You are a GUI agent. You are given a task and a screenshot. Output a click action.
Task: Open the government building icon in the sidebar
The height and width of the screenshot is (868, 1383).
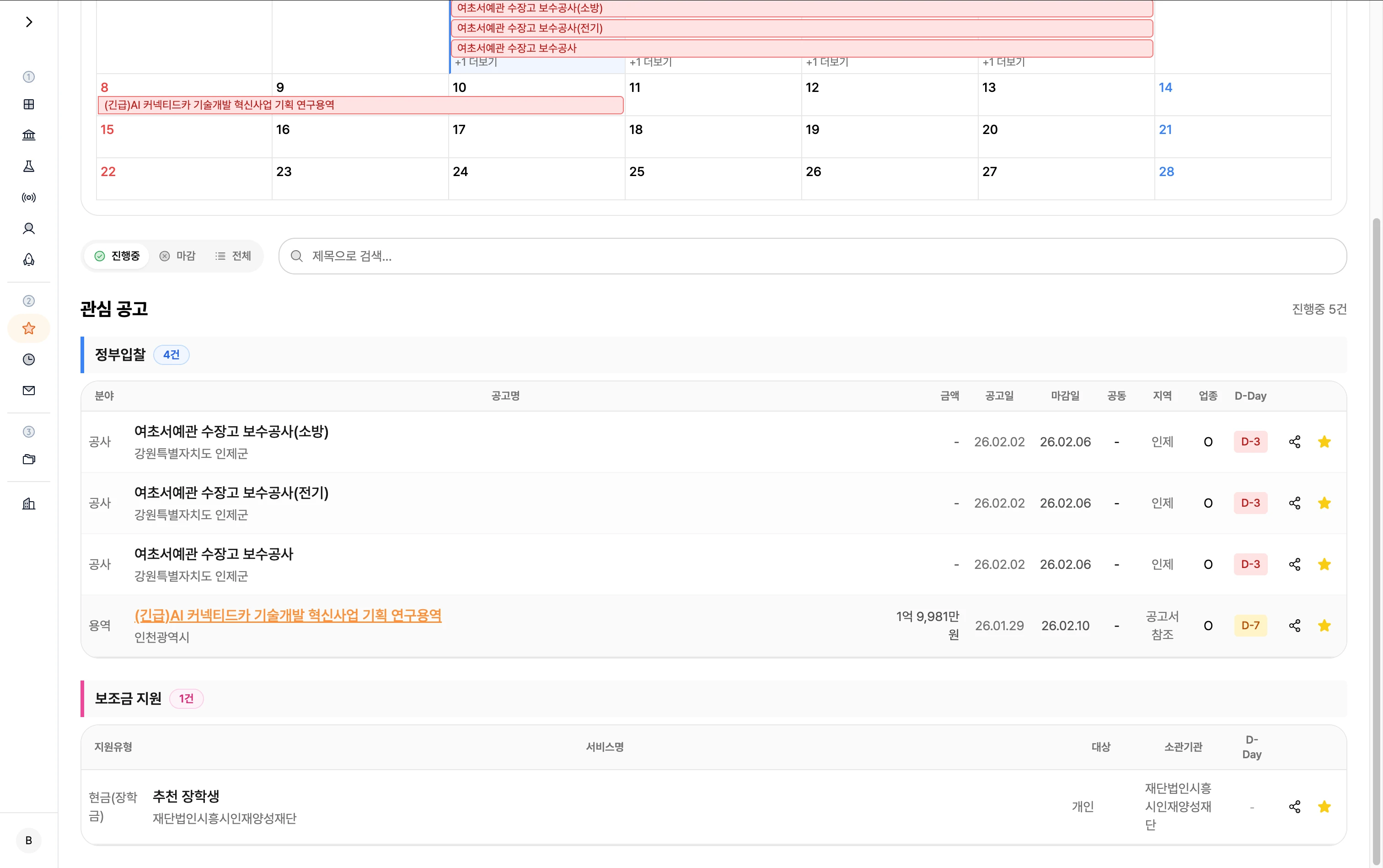coord(29,135)
